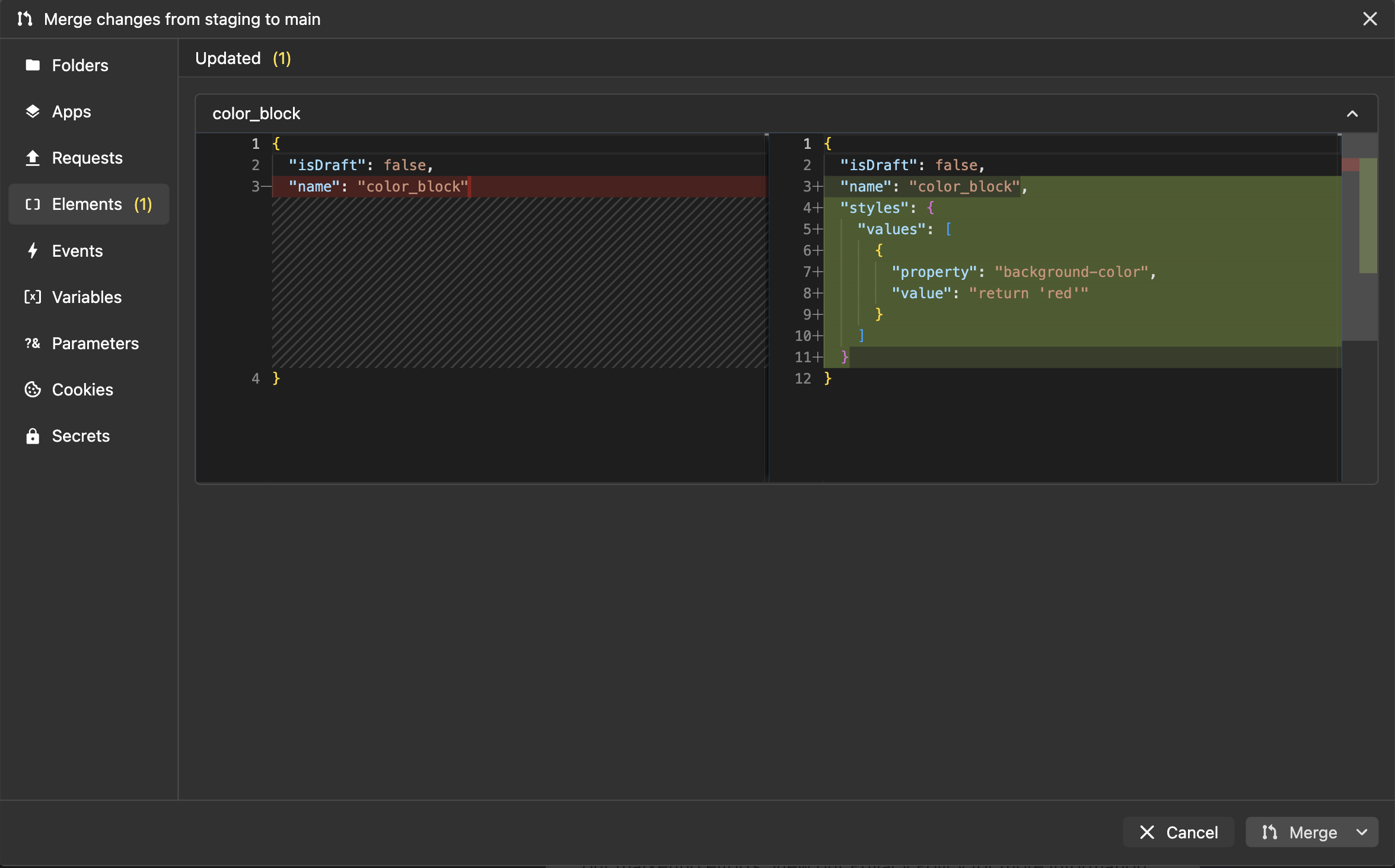Image resolution: width=1395 pixels, height=868 pixels.
Task: Click the Cookies icon
Action: pos(33,390)
